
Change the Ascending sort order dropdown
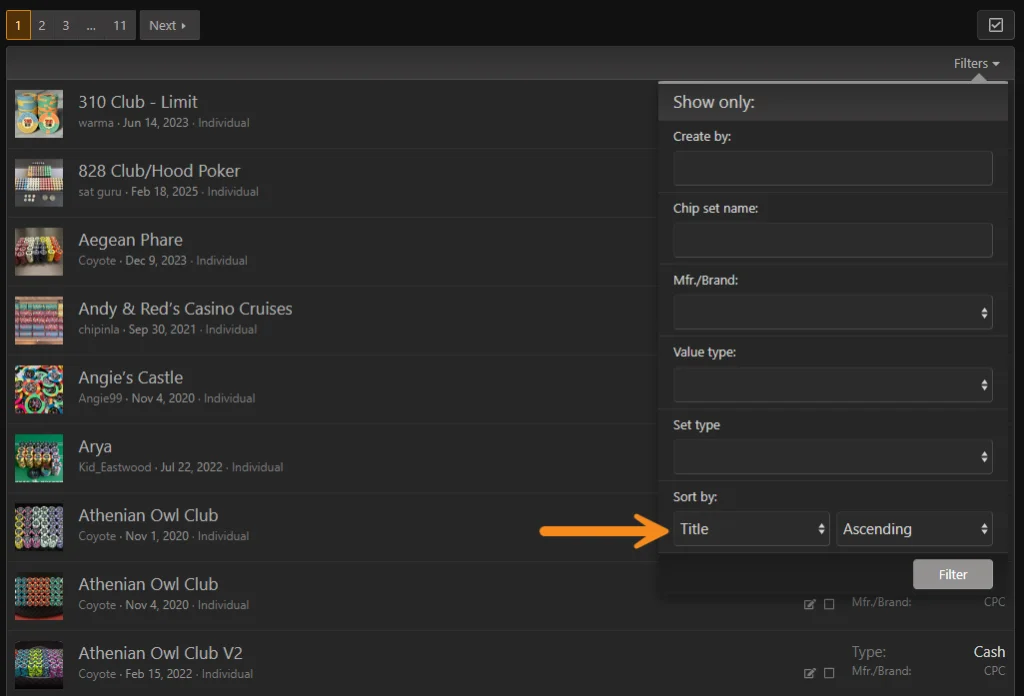pyautogui.click(x=914, y=529)
